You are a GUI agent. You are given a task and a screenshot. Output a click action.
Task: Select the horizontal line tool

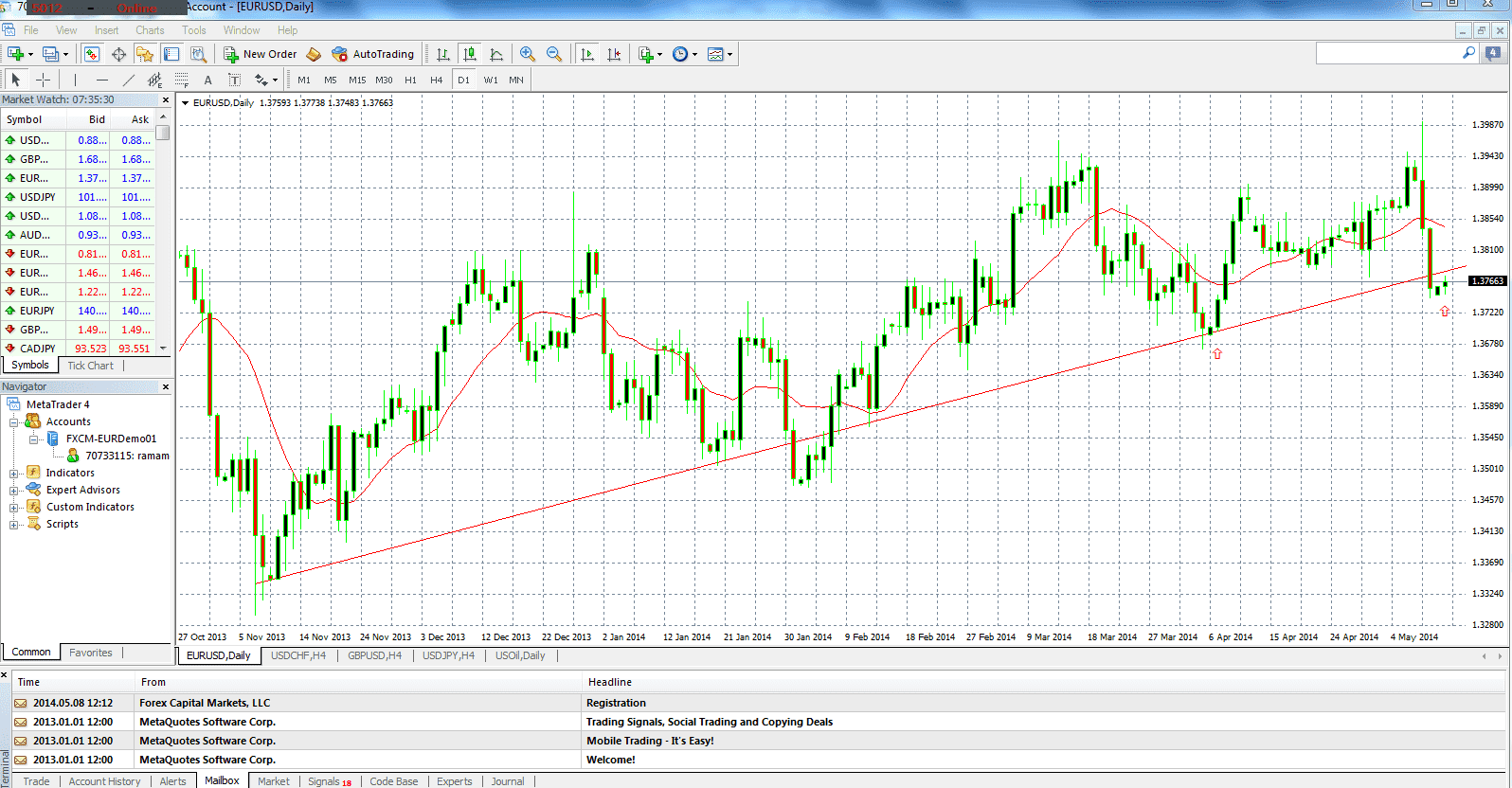click(101, 80)
